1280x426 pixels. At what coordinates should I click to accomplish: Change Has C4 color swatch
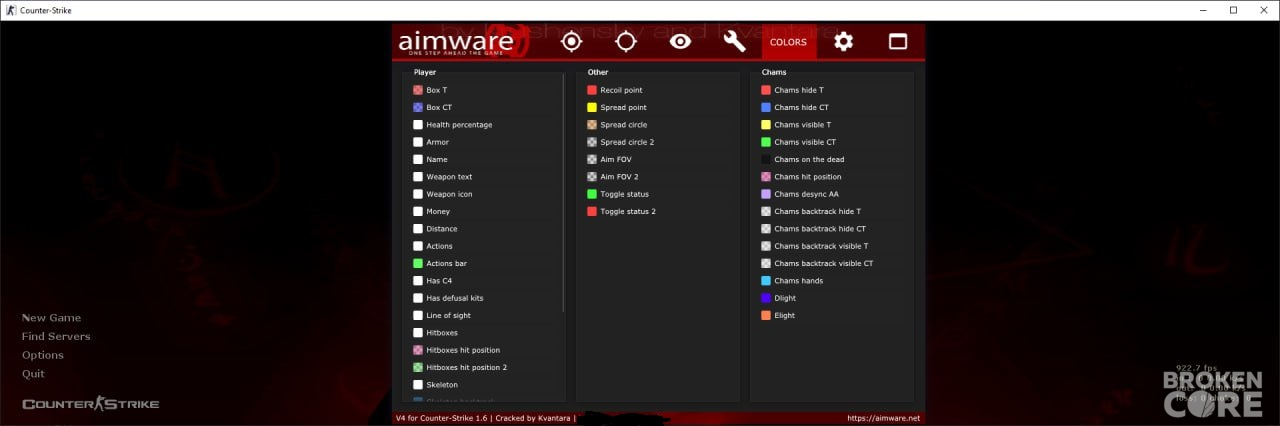418,281
